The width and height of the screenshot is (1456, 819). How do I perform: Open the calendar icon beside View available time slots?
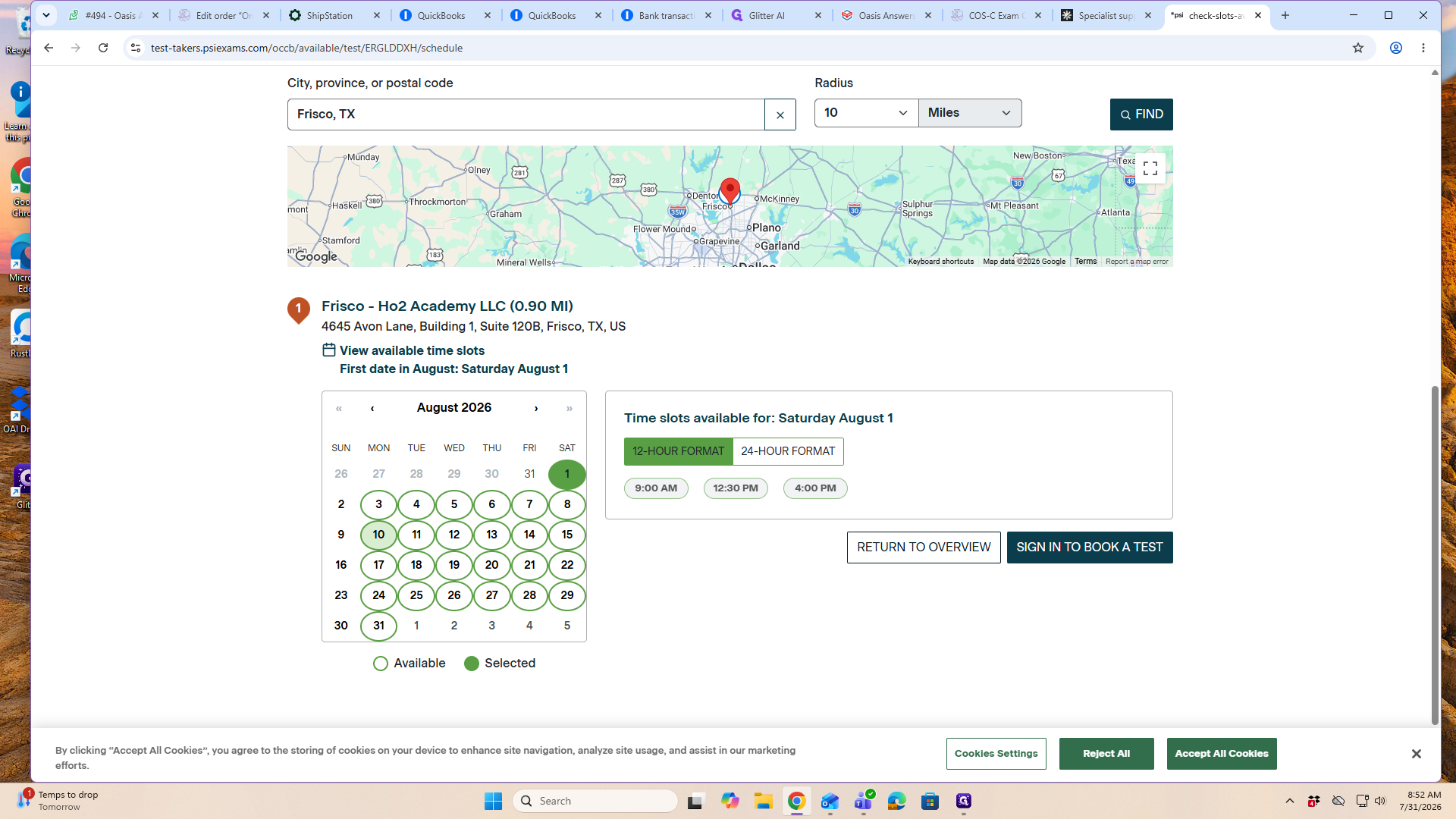pyautogui.click(x=328, y=350)
